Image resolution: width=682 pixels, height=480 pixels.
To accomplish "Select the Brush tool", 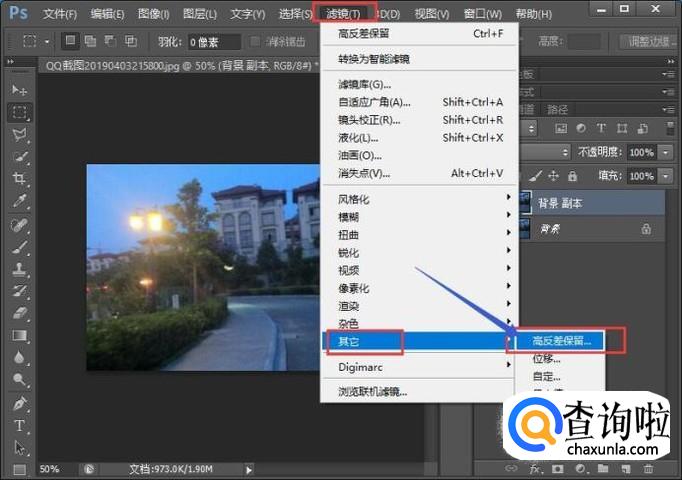I will pos(19,247).
